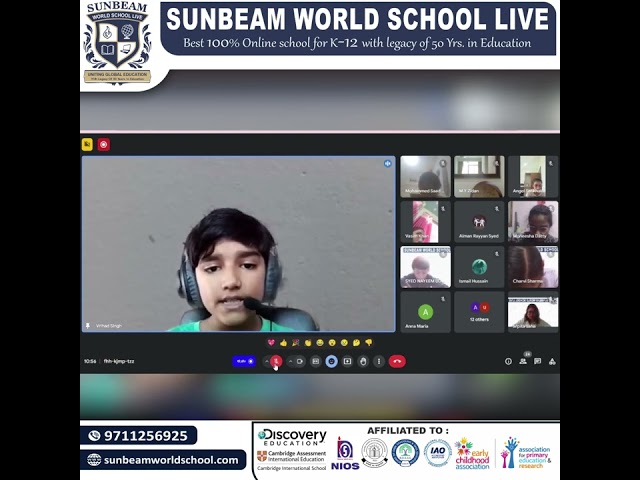
Task: Select the Anna Maria participant tile
Action: click(425, 312)
